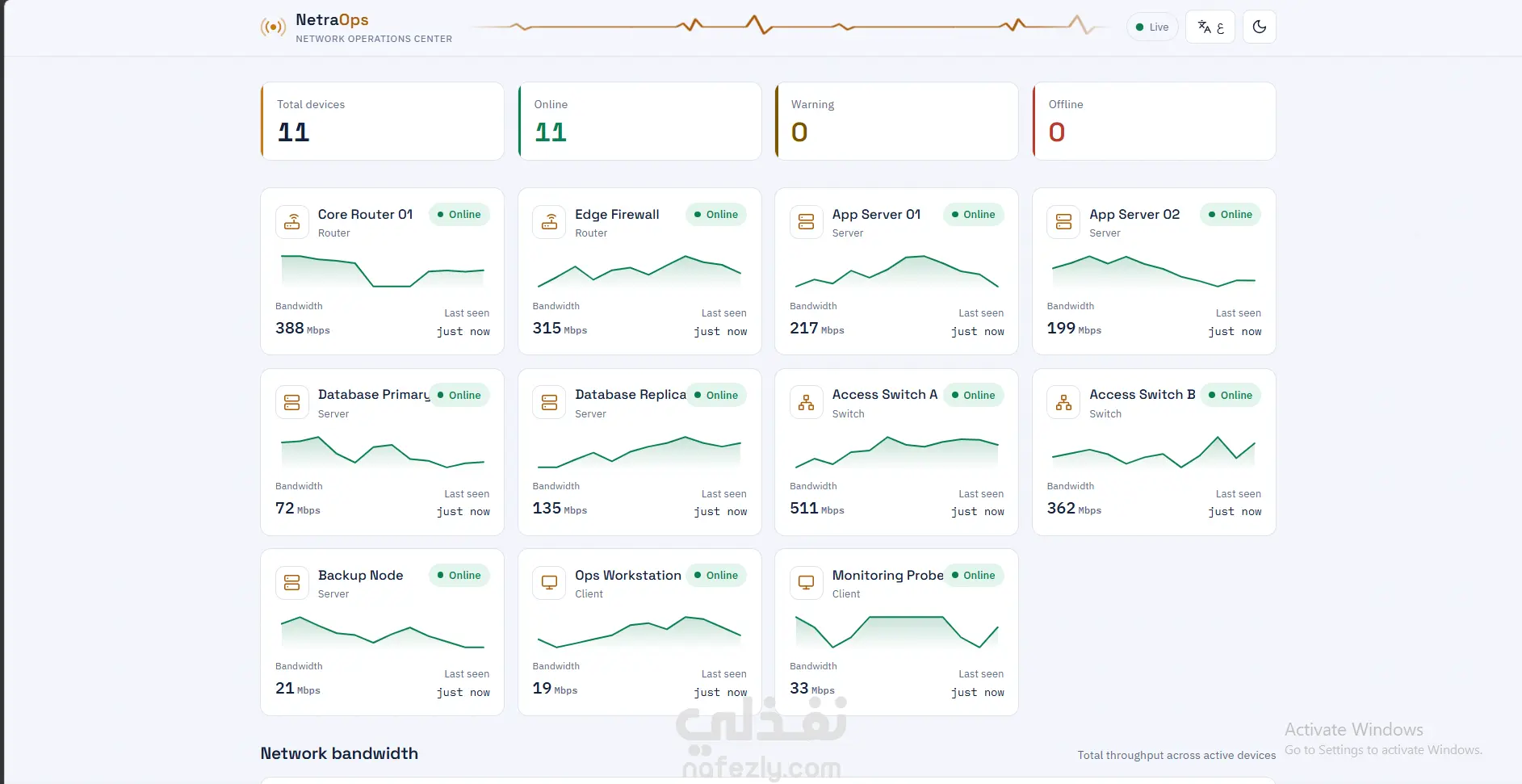Click the Access Switch B network icon

(1063, 402)
